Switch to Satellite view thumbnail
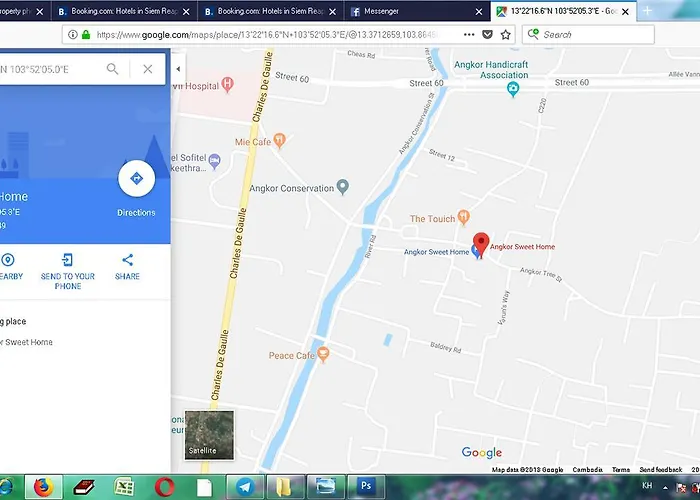The width and height of the screenshot is (700, 500). (x=209, y=435)
